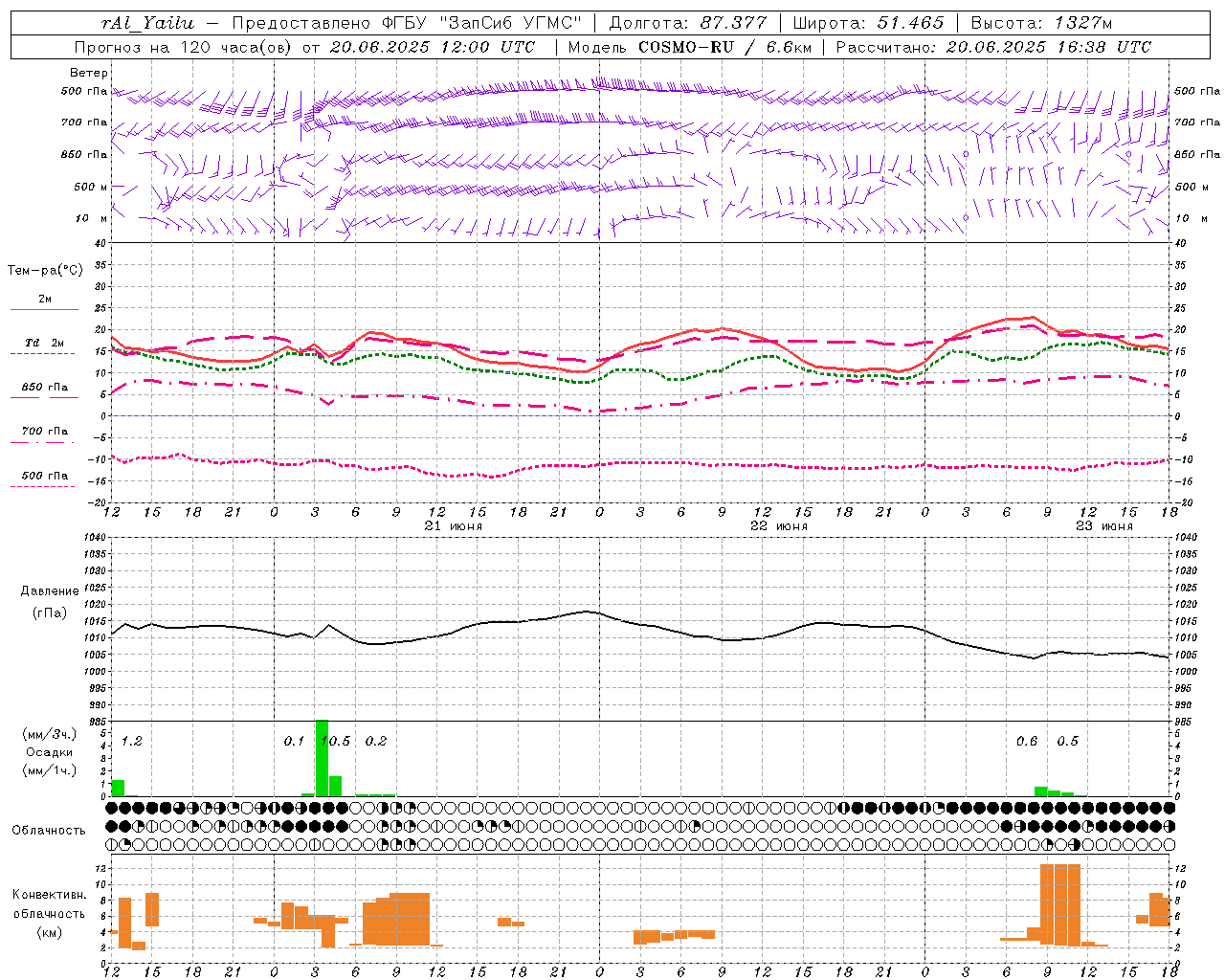Viewport: 1225px width, 980px height.
Task: Click the 0.6 precipitation total value
Action: click(x=1027, y=741)
